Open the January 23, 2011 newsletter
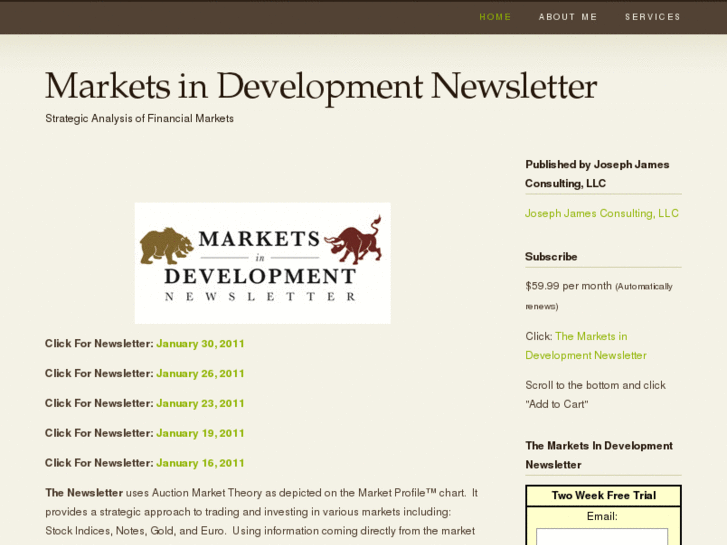The width and height of the screenshot is (727, 545). (x=200, y=403)
